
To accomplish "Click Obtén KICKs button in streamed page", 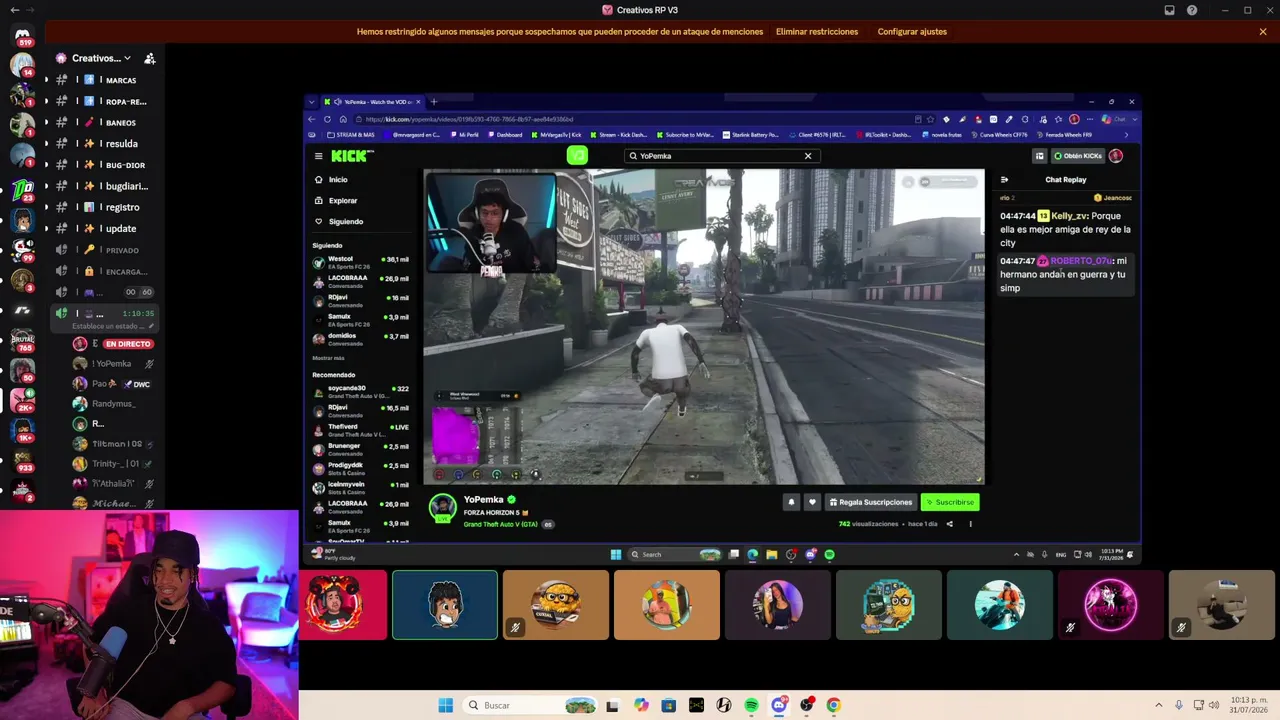I will [x=1078, y=156].
